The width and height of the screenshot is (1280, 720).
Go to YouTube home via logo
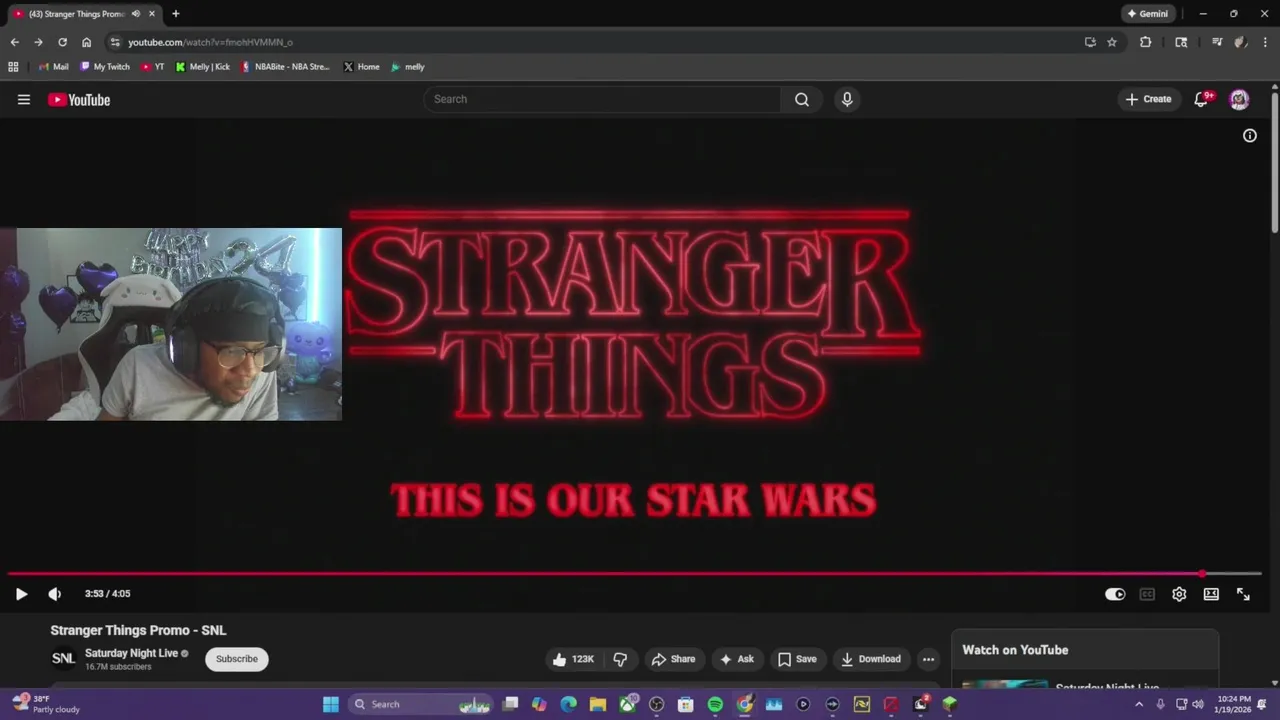[79, 99]
